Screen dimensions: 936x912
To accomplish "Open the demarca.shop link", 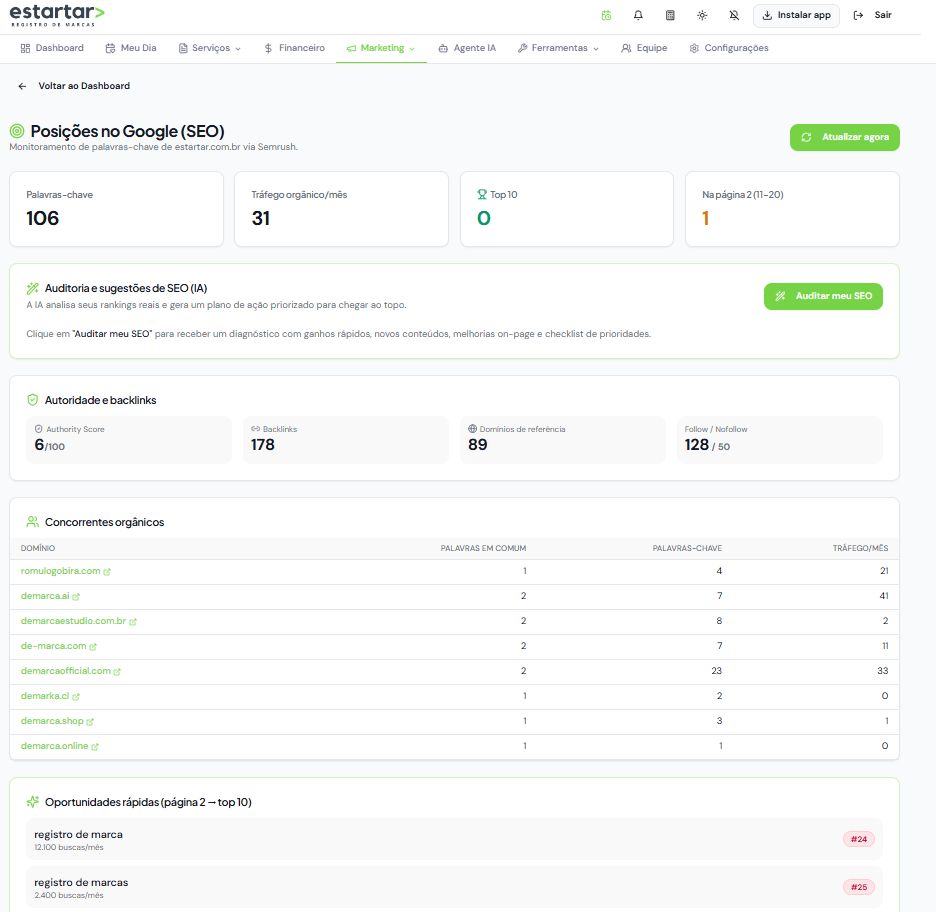I will [x=52, y=722].
